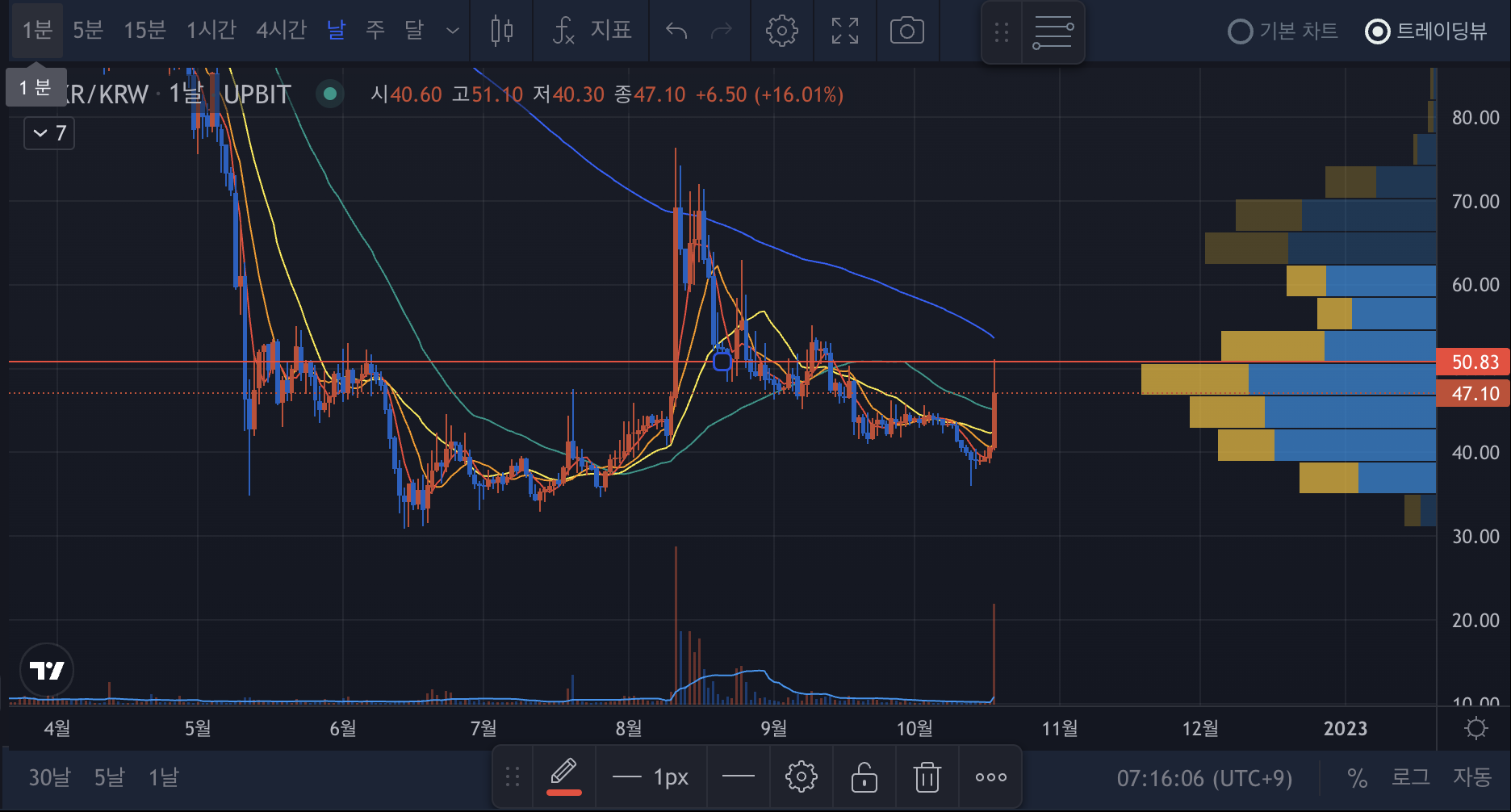This screenshot has width=1511, height=812.
Task: Grab the drawing toolbar drag handle
Action: tap(513, 777)
